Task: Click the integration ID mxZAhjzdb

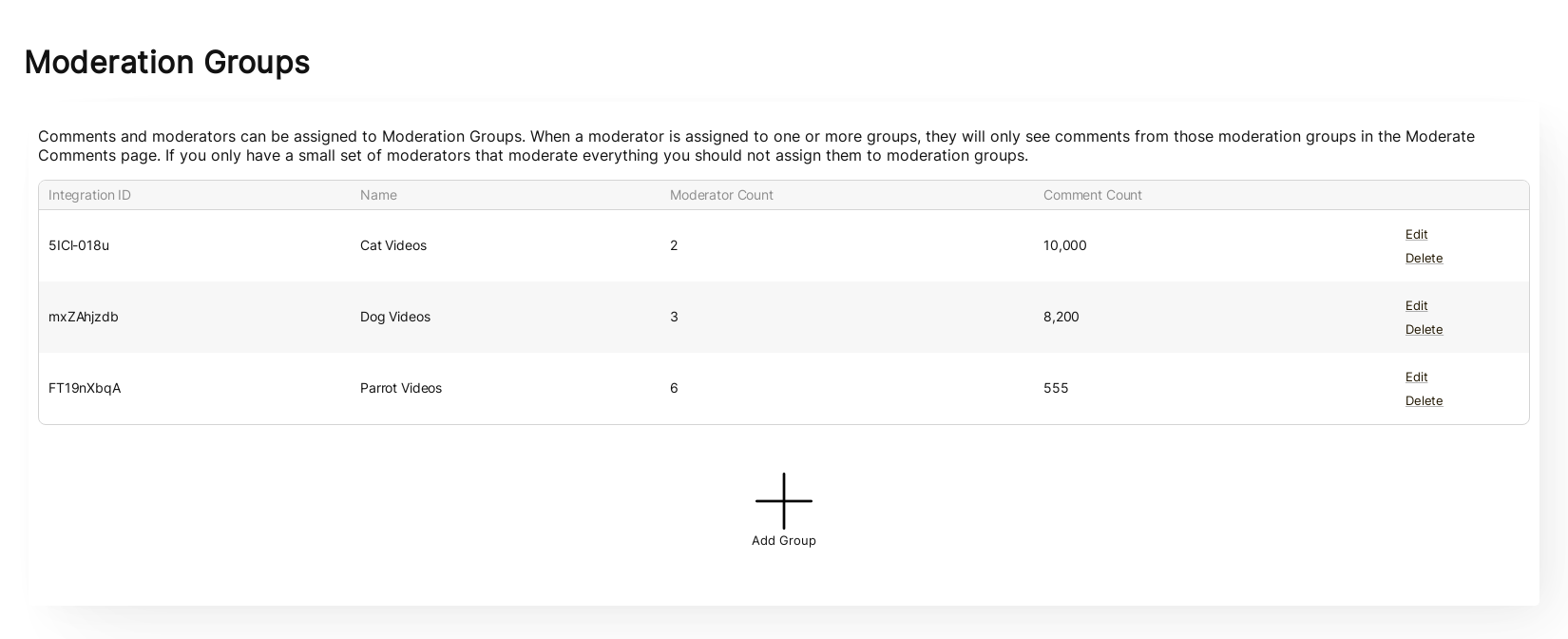Action: coord(84,317)
